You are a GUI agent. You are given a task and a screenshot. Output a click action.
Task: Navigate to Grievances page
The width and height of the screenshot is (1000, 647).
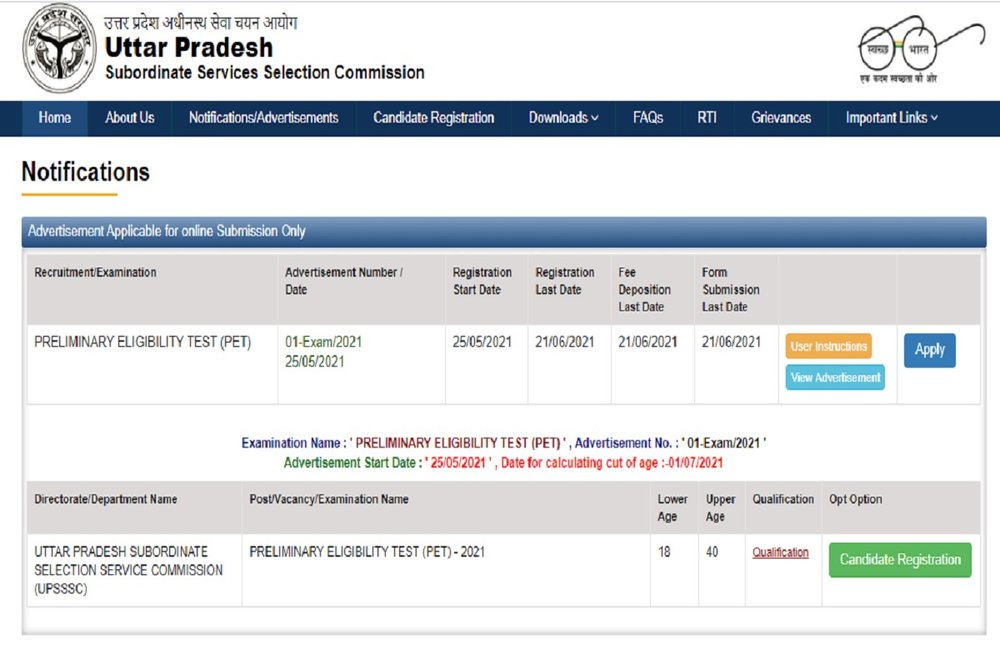pyautogui.click(x=781, y=118)
